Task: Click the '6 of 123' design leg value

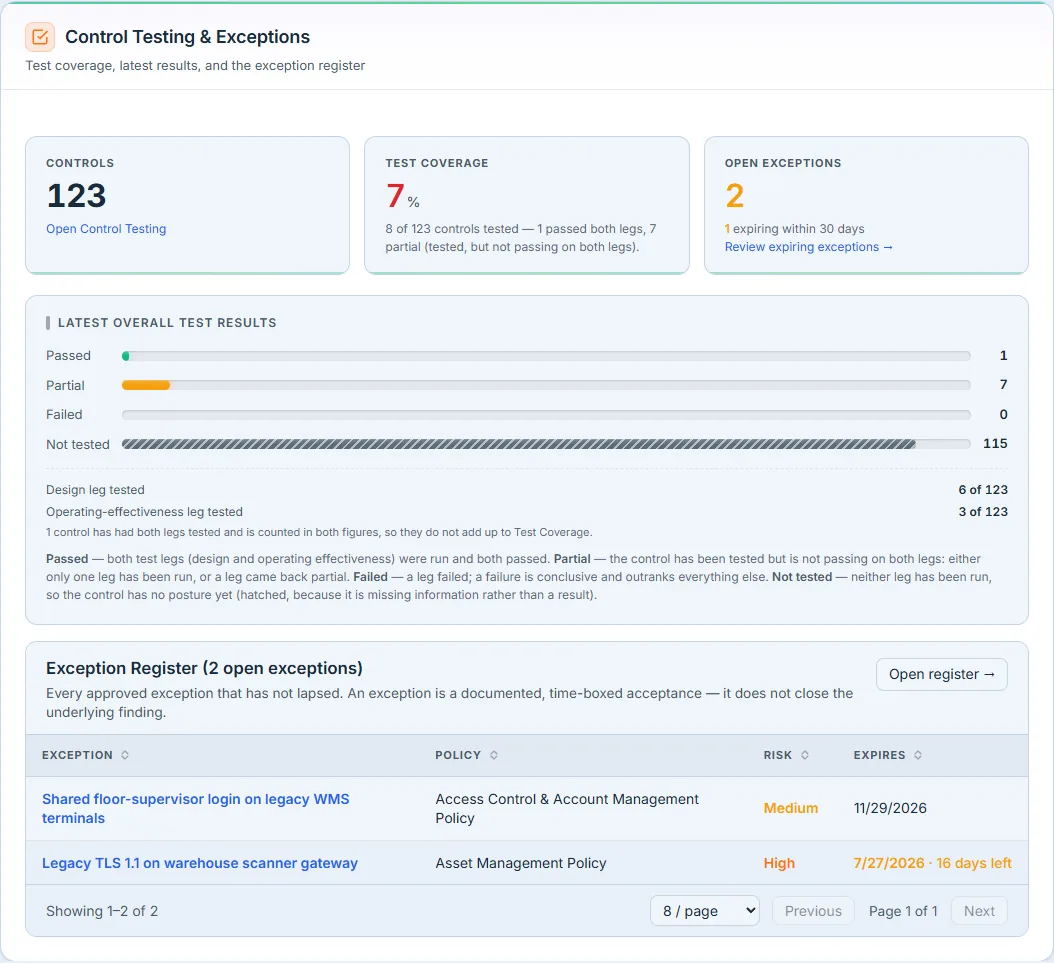Action: pyautogui.click(x=983, y=489)
